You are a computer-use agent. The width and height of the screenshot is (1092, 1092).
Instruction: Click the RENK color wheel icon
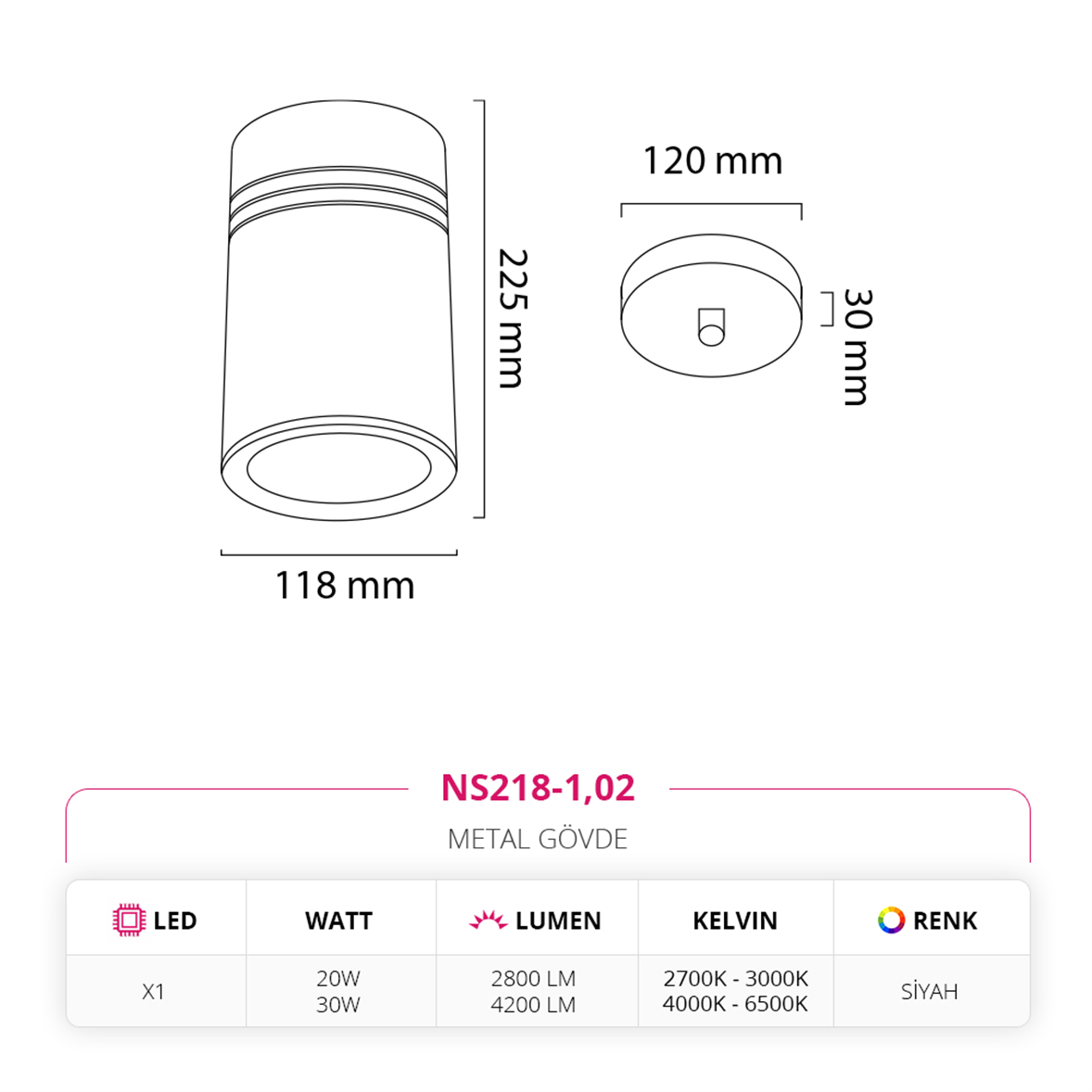[x=891, y=920]
